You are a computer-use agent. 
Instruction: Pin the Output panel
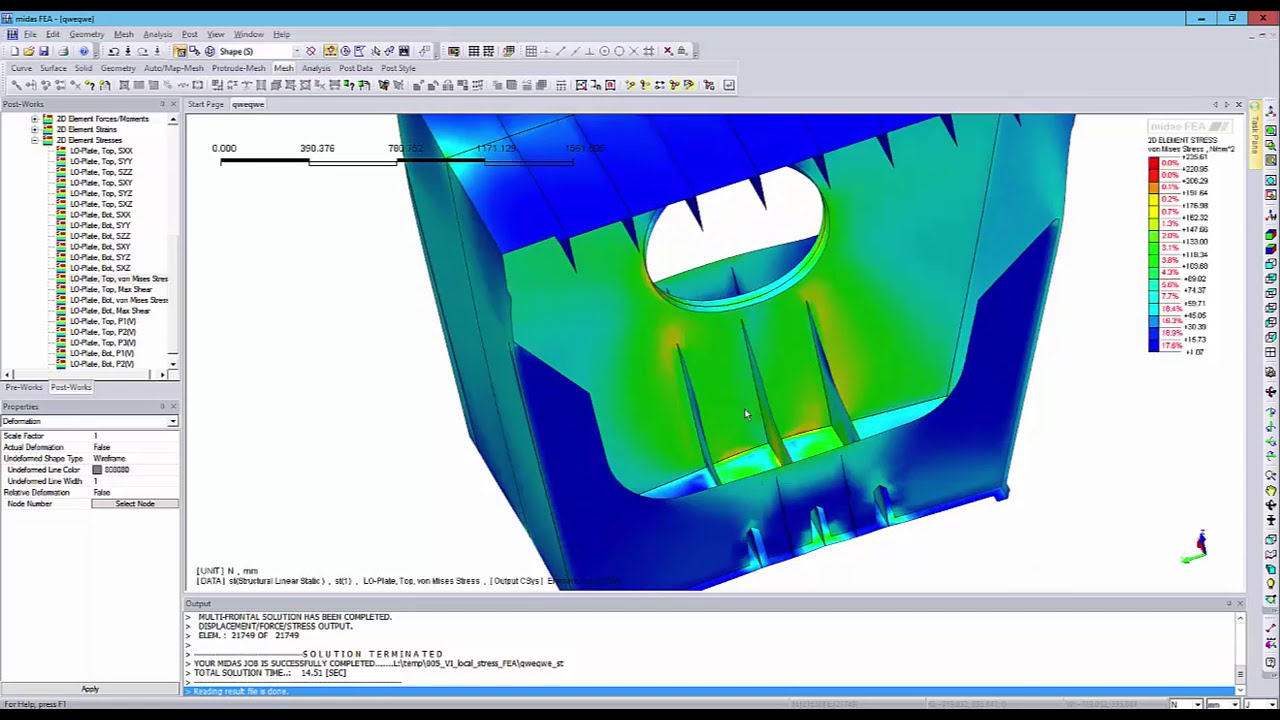click(1229, 603)
